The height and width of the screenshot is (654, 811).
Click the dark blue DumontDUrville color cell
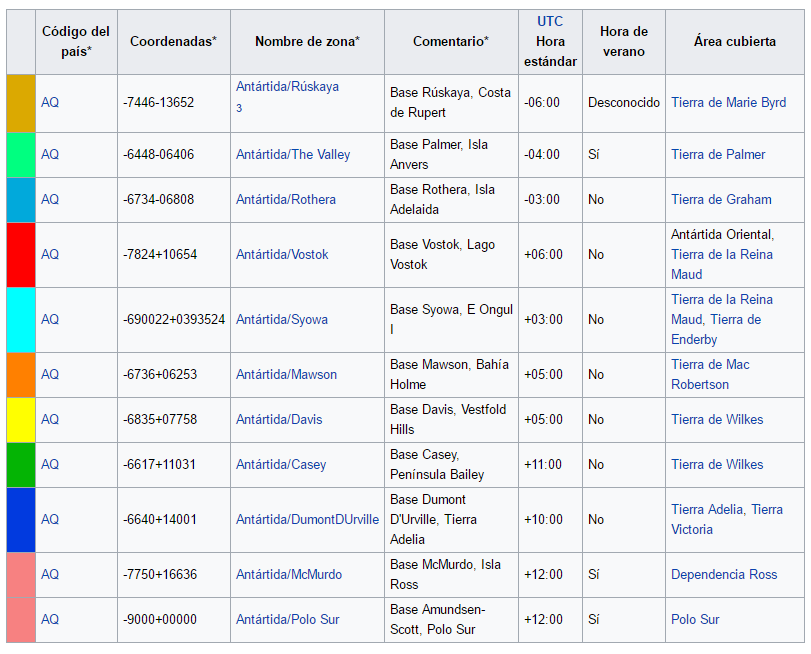point(21,519)
